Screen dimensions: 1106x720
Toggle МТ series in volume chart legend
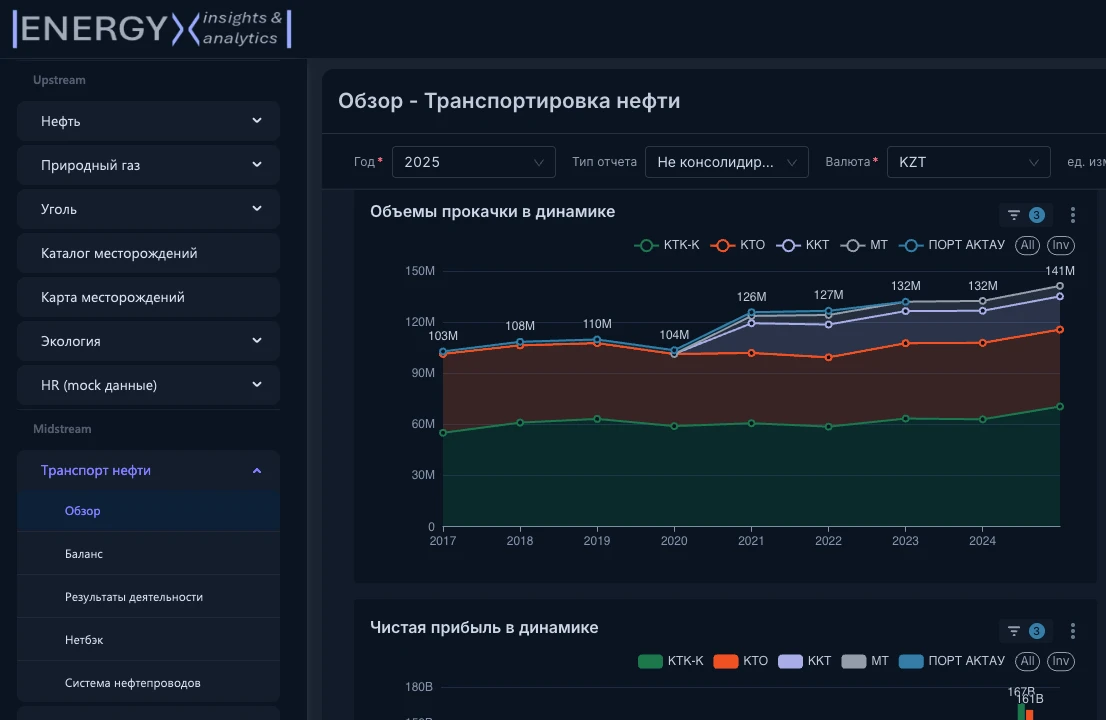click(x=864, y=245)
